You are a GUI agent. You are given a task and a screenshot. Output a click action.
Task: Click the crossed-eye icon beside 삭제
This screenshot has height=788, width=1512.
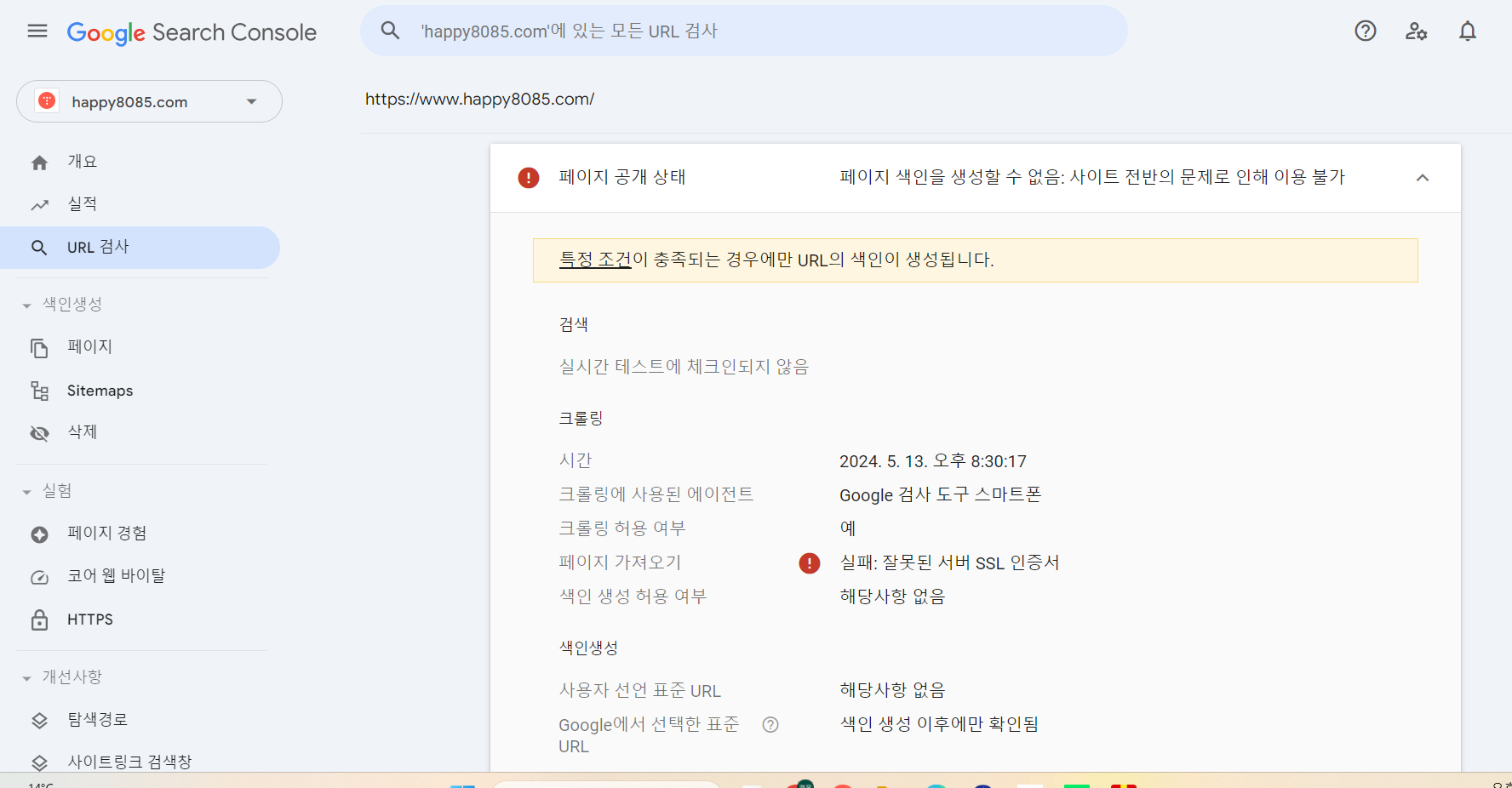coord(40,433)
